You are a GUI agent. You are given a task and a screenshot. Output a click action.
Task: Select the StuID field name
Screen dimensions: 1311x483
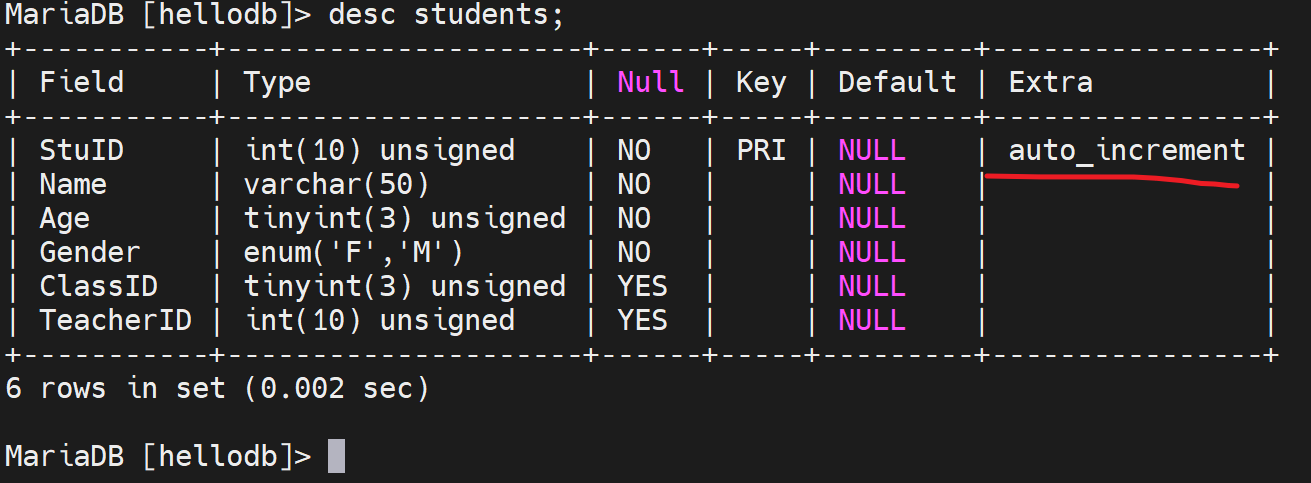tap(81, 151)
